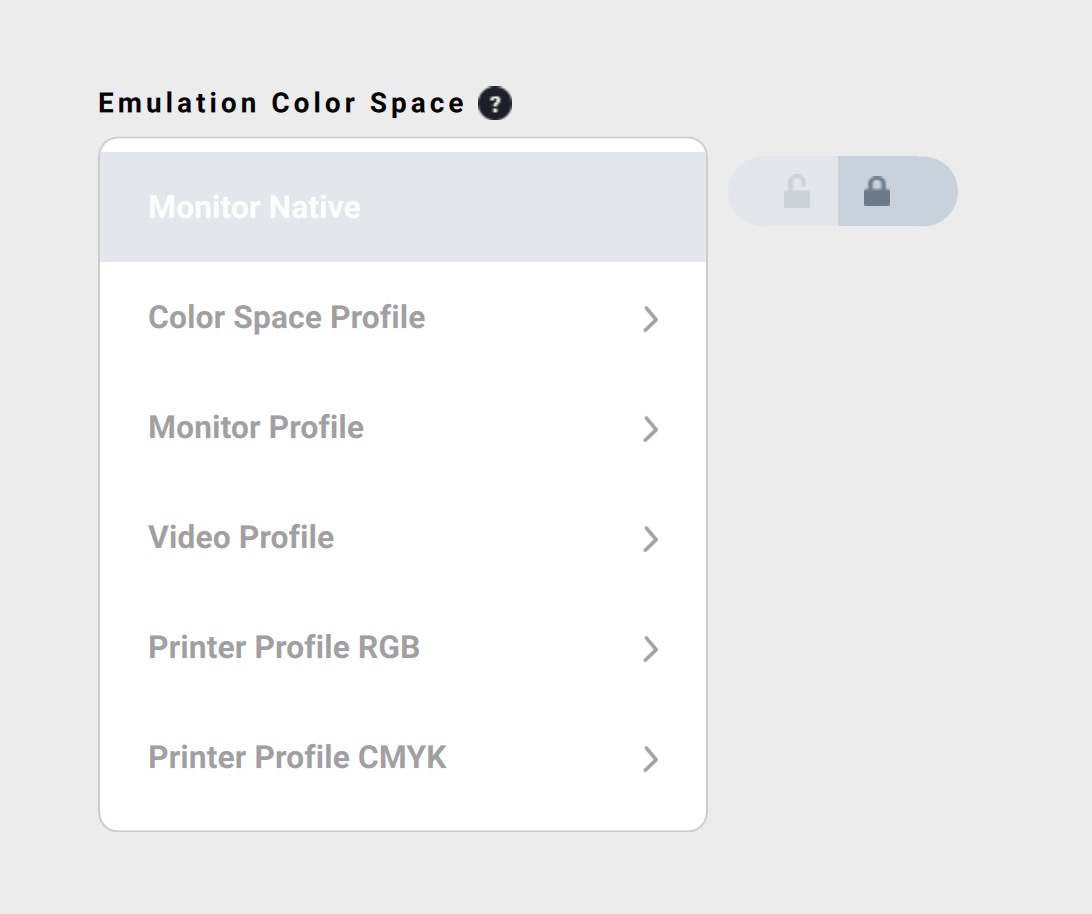Click the Emulation Color Space heading text
Screen dimensions: 1092x914
[x=281, y=103]
